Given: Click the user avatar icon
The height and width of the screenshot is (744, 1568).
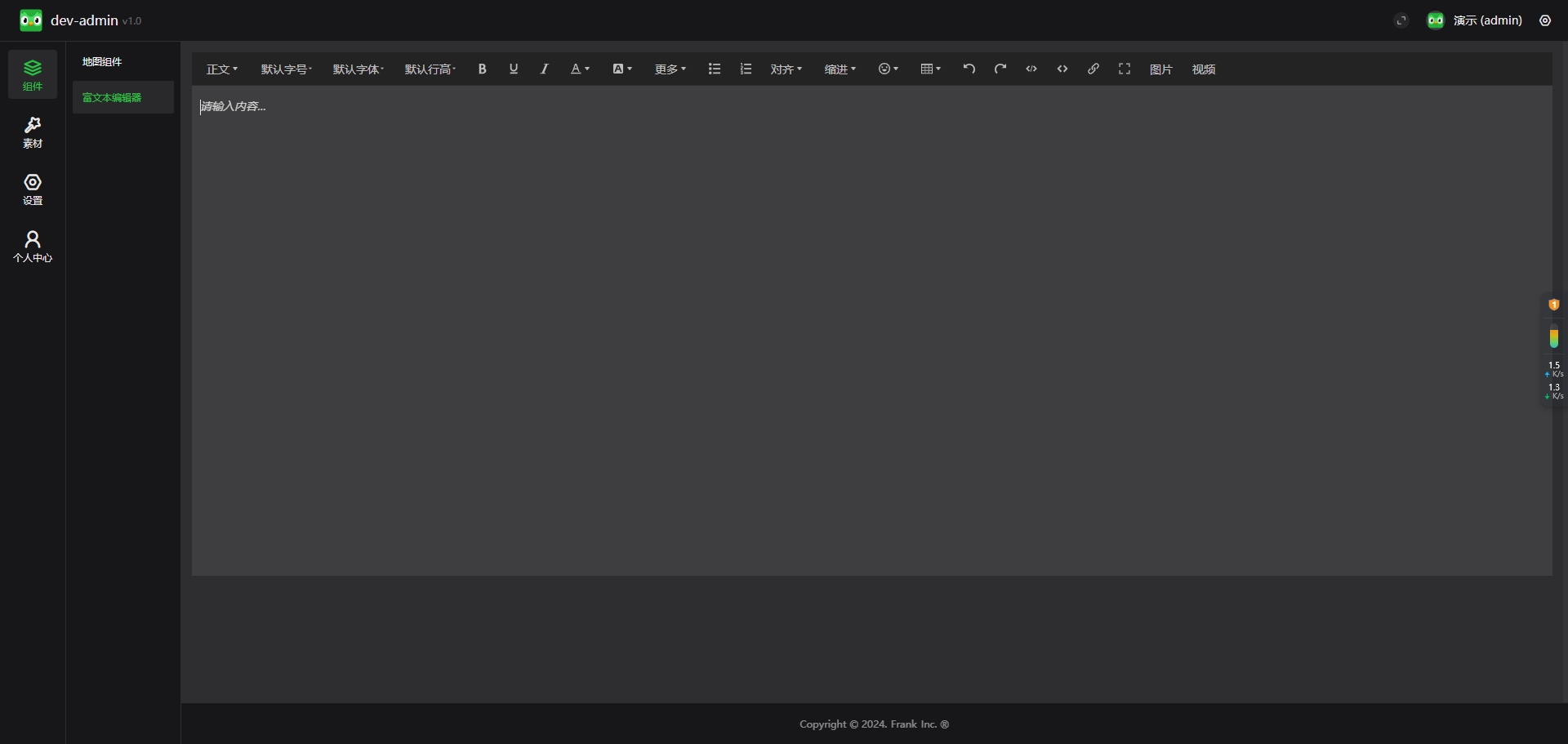Looking at the screenshot, I should (x=1436, y=20).
